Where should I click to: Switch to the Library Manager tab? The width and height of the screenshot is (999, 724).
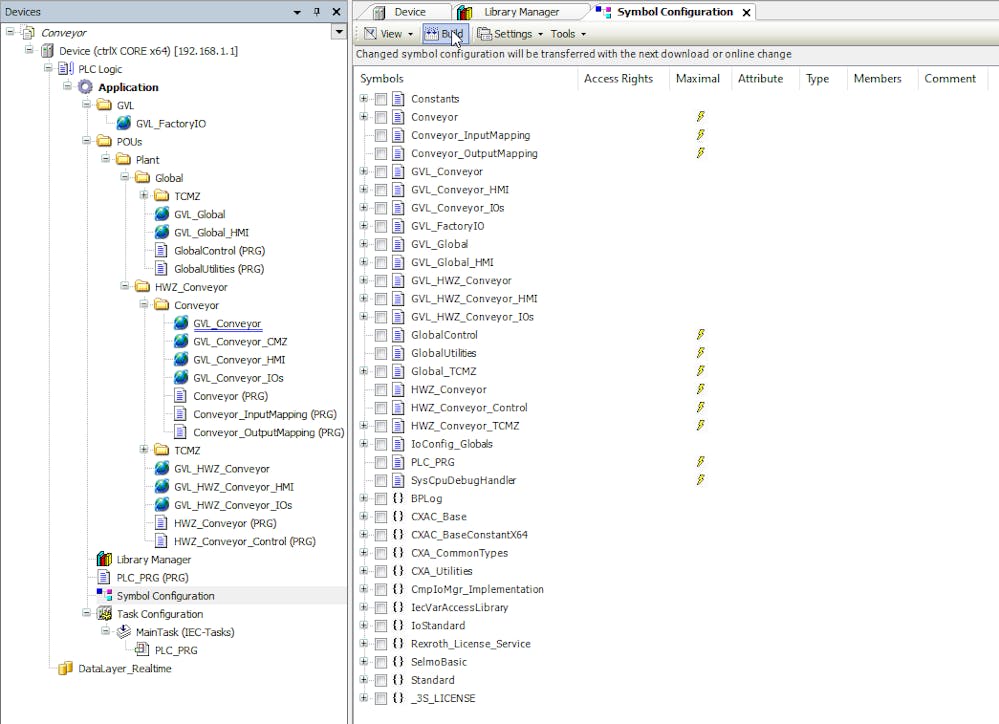click(510, 12)
